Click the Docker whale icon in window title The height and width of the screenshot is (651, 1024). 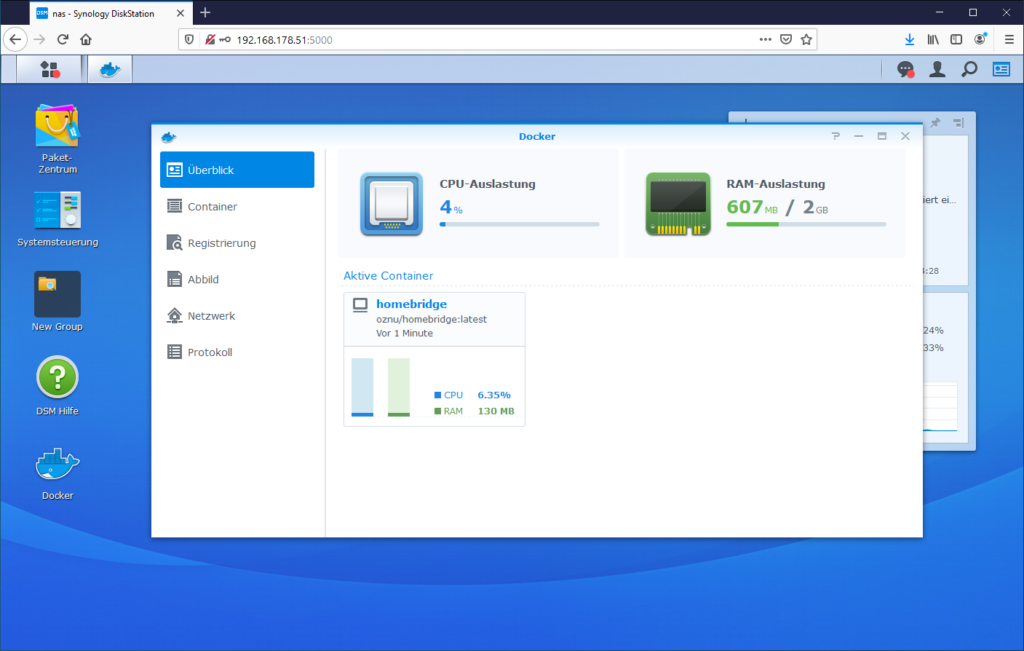(168, 136)
